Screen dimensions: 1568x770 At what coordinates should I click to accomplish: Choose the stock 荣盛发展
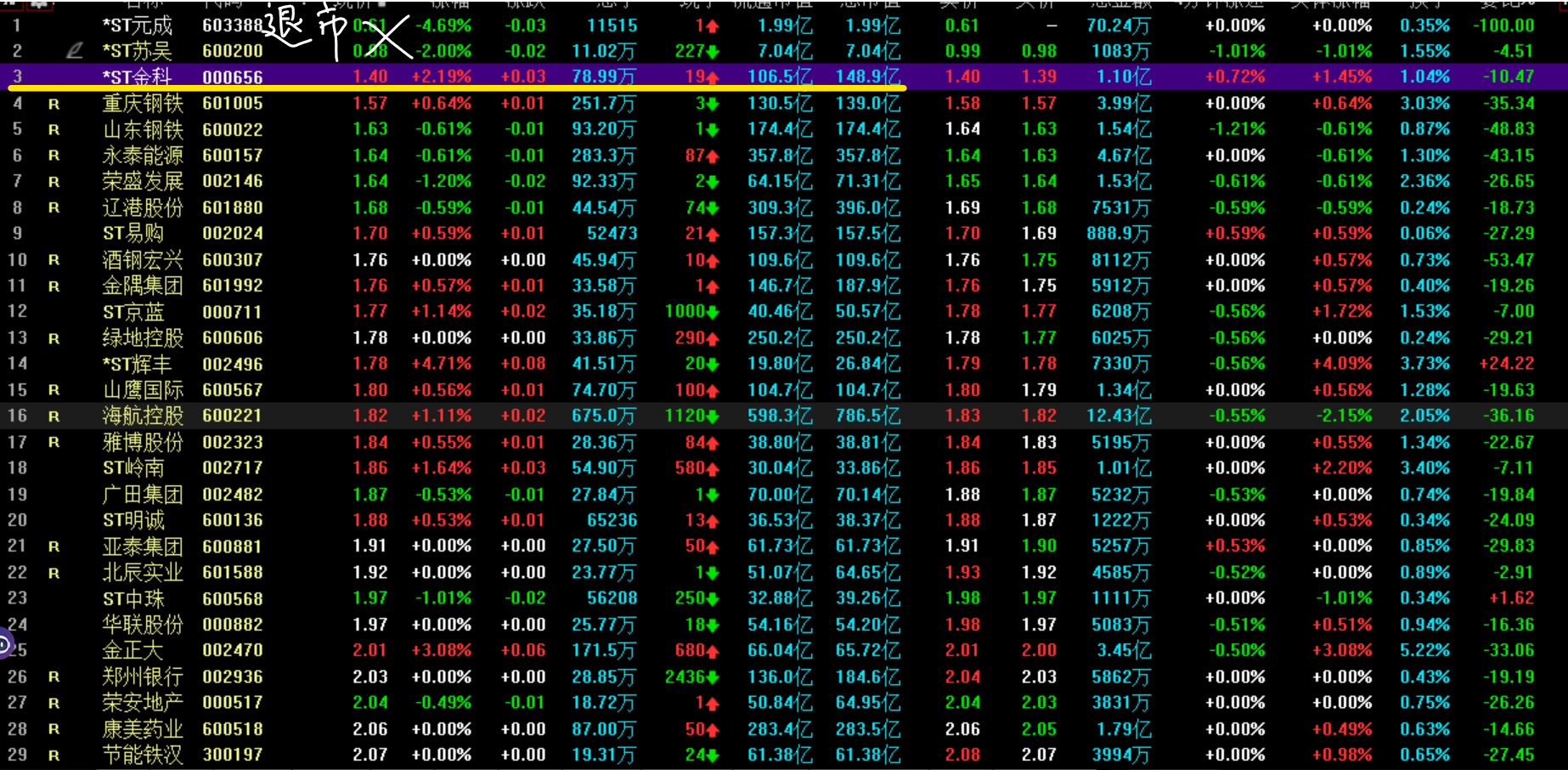[143, 181]
